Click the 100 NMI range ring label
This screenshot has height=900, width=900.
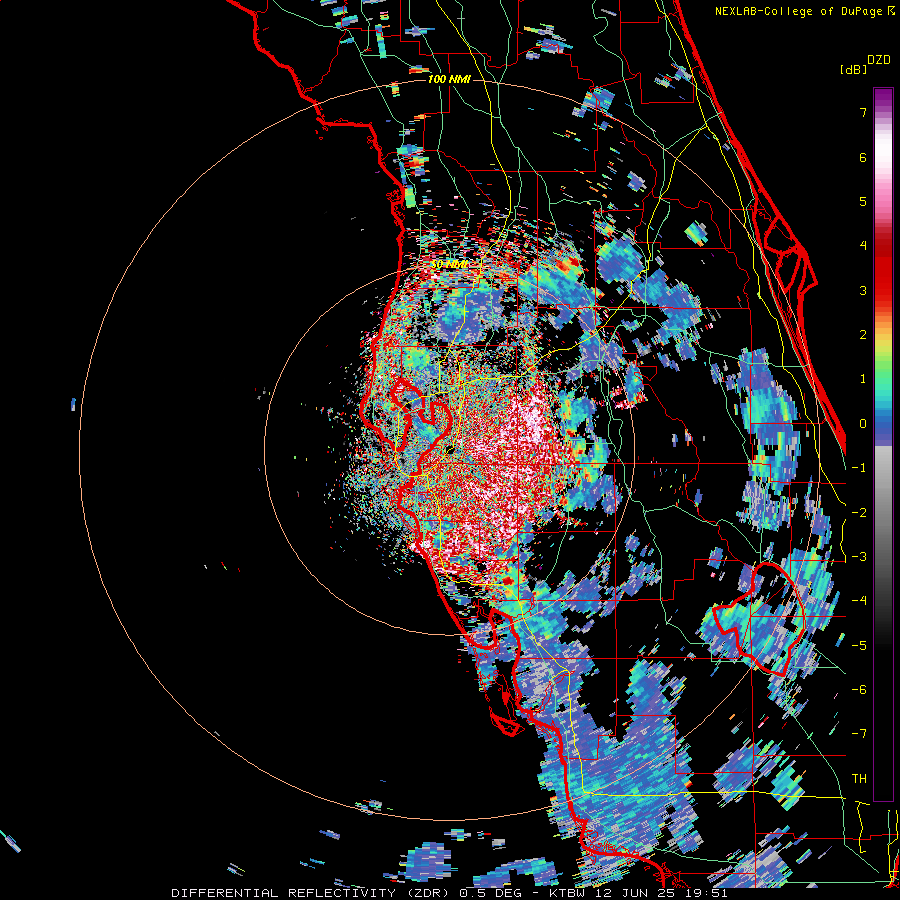coord(449,79)
